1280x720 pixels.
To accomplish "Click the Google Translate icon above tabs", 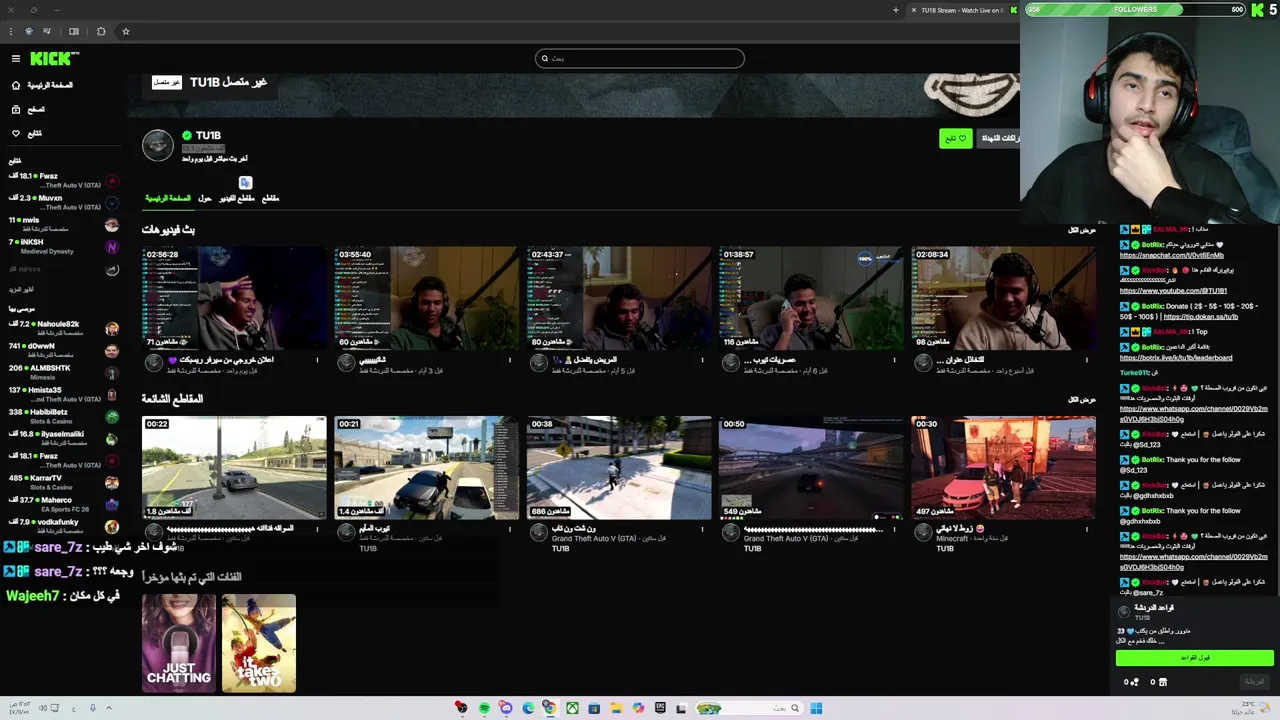I will (245, 182).
